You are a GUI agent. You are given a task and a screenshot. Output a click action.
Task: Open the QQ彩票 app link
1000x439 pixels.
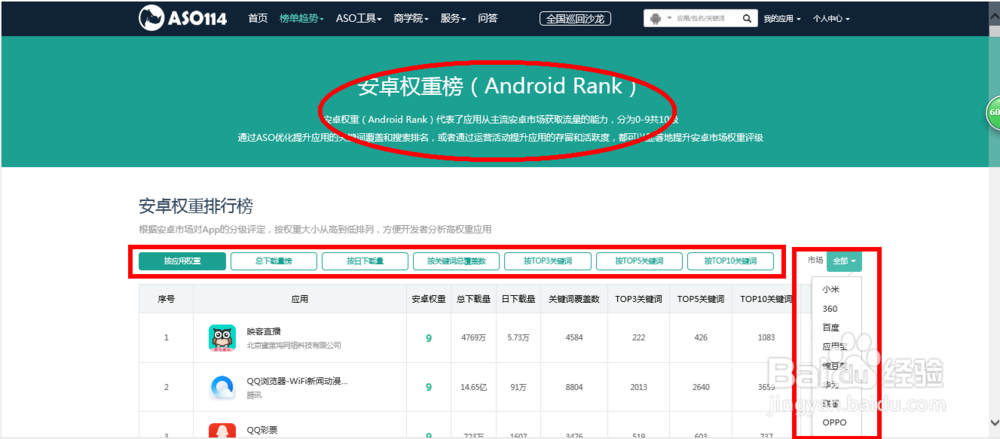(x=262, y=430)
